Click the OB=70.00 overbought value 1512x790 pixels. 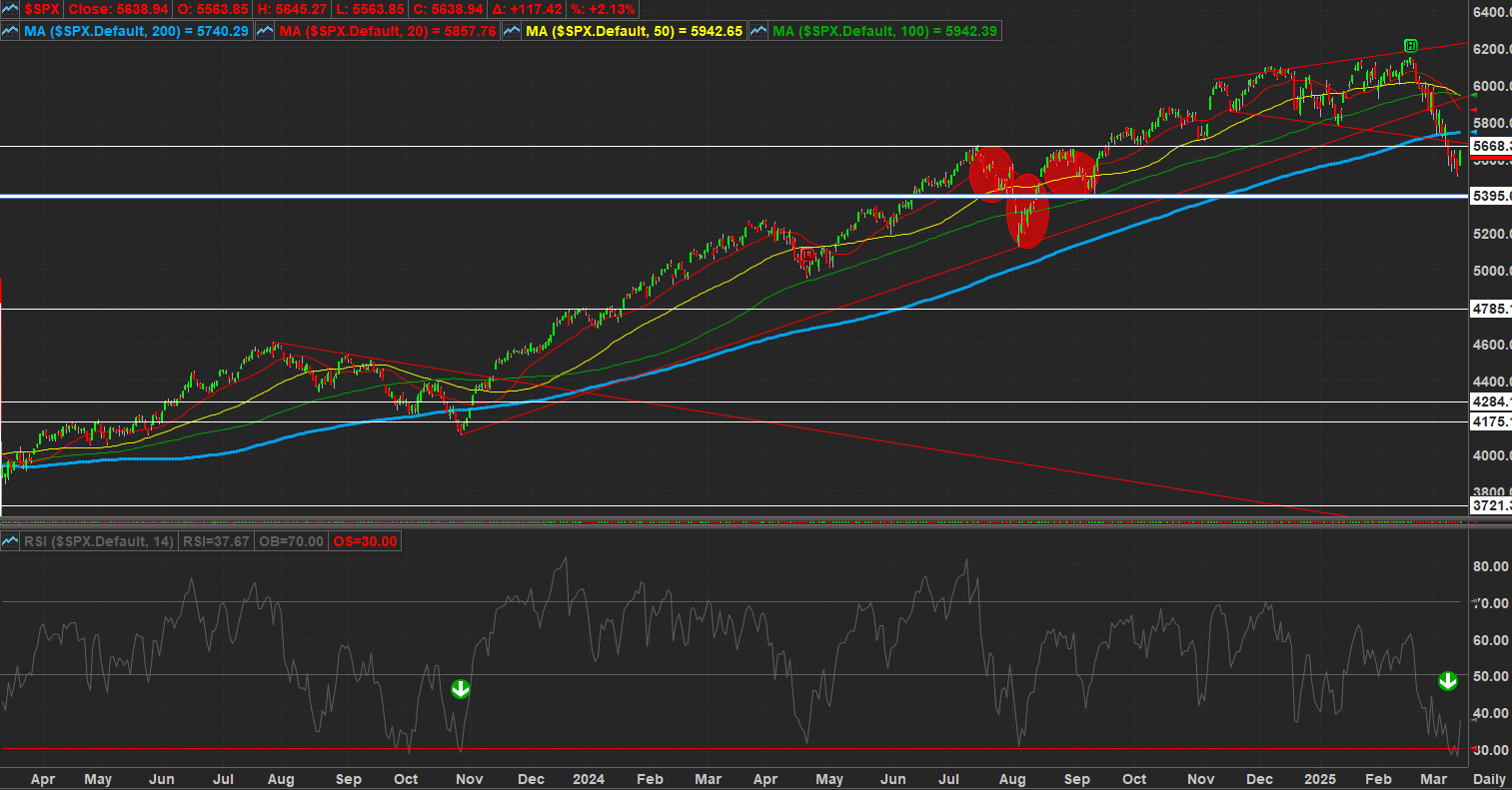click(290, 541)
